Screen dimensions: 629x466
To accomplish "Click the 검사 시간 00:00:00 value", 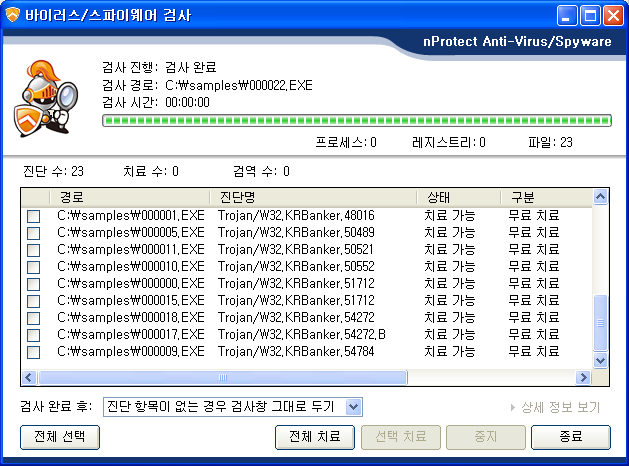I will tap(187, 103).
